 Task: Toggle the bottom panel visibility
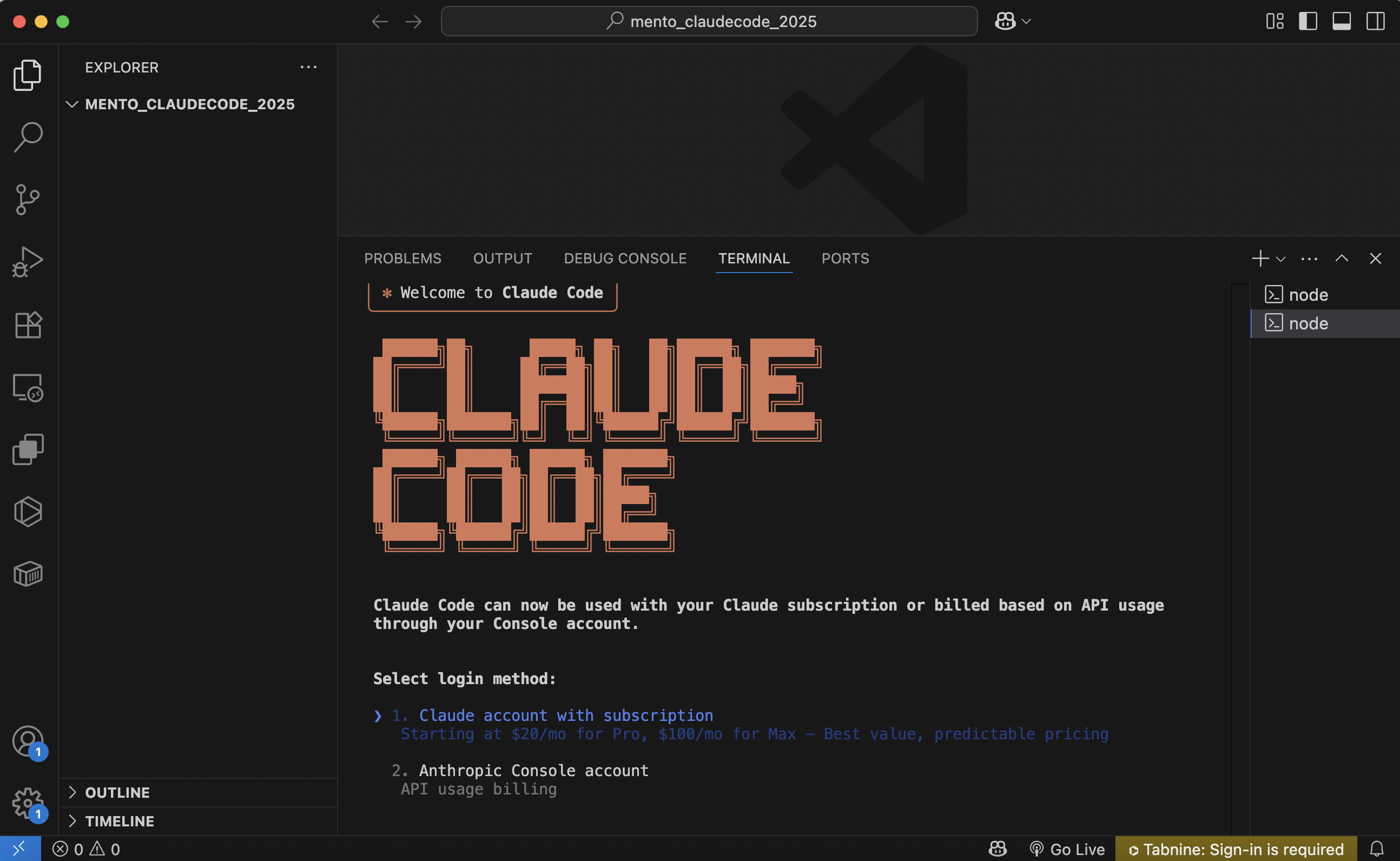pyautogui.click(x=1342, y=22)
